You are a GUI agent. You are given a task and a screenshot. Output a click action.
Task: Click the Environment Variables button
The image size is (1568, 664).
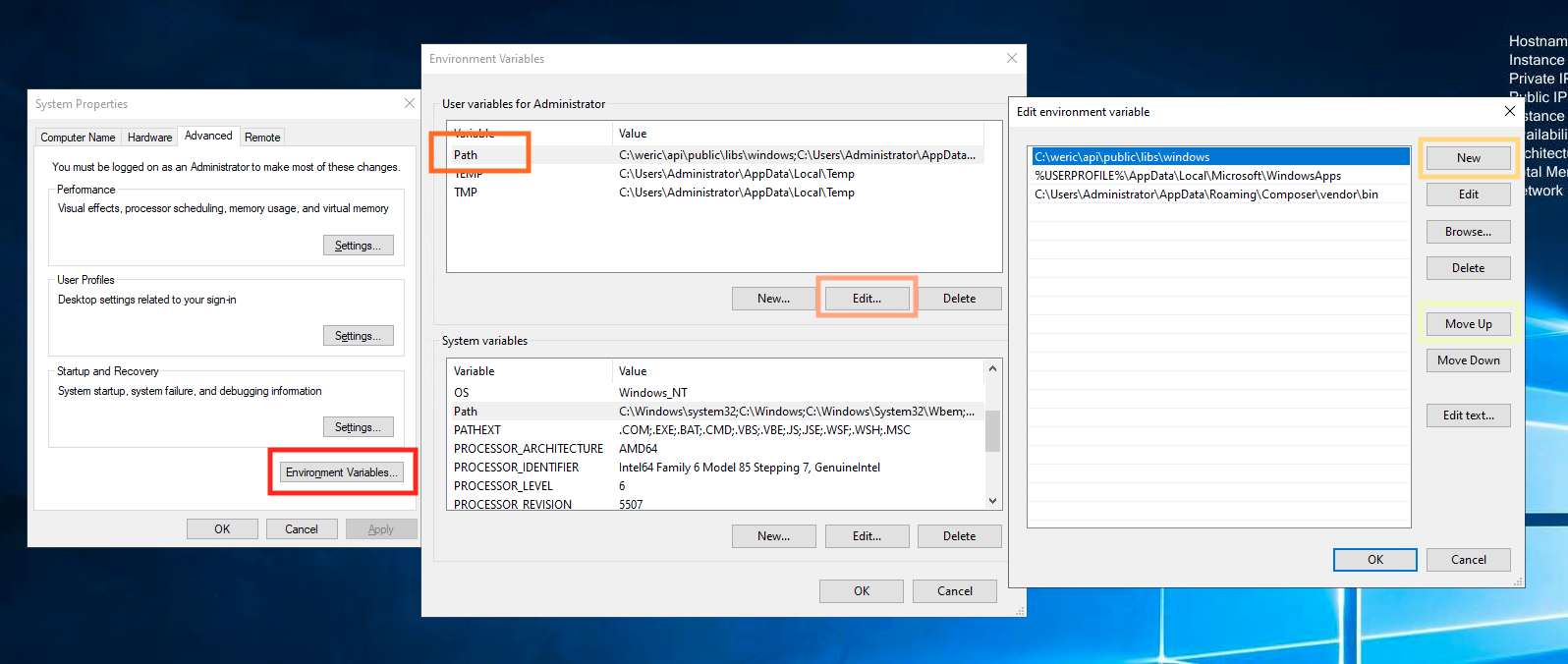click(341, 472)
